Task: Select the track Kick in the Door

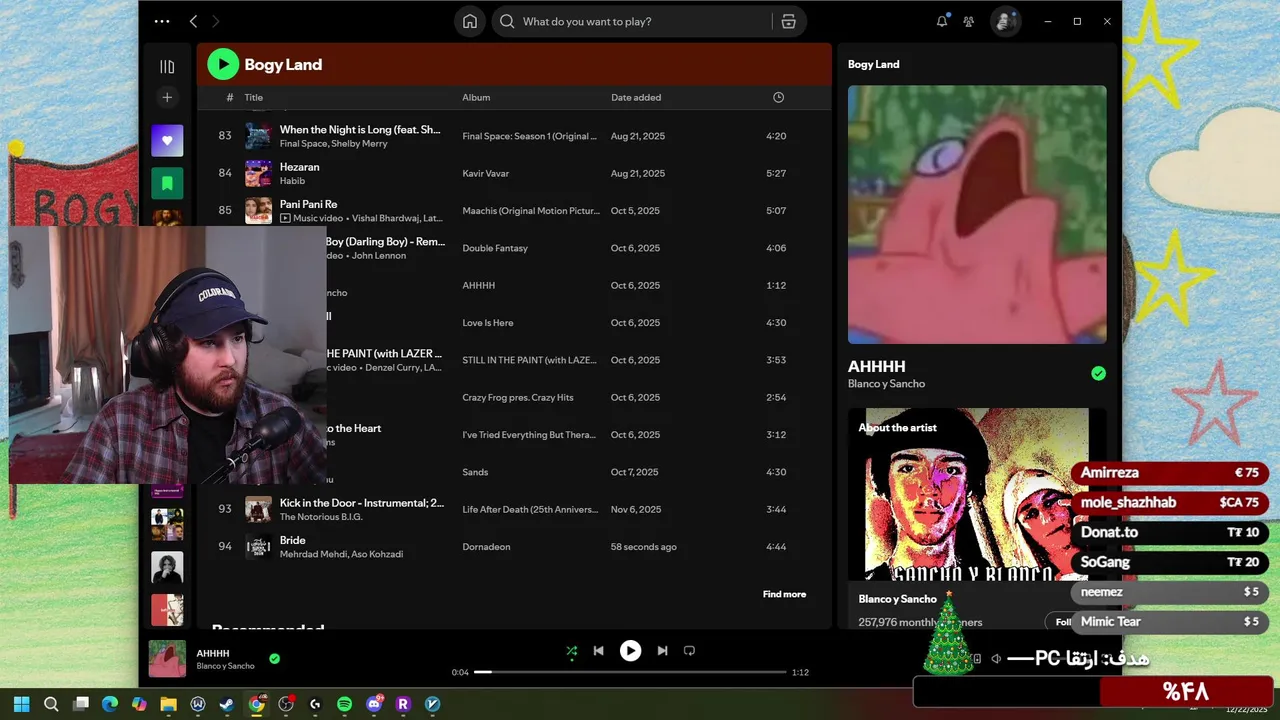Action: tap(513, 509)
